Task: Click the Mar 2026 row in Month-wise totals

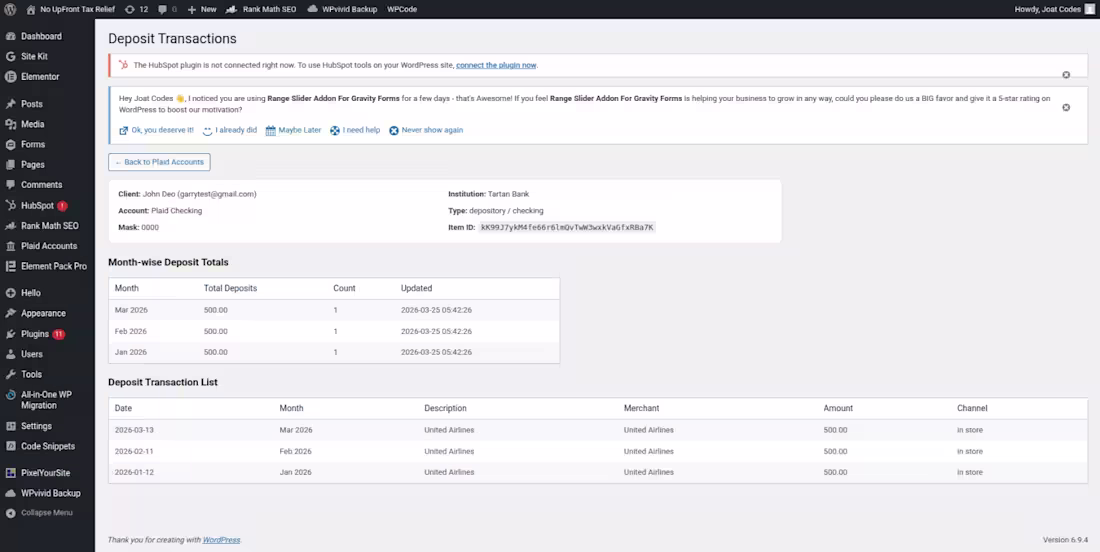Action: pos(334,310)
